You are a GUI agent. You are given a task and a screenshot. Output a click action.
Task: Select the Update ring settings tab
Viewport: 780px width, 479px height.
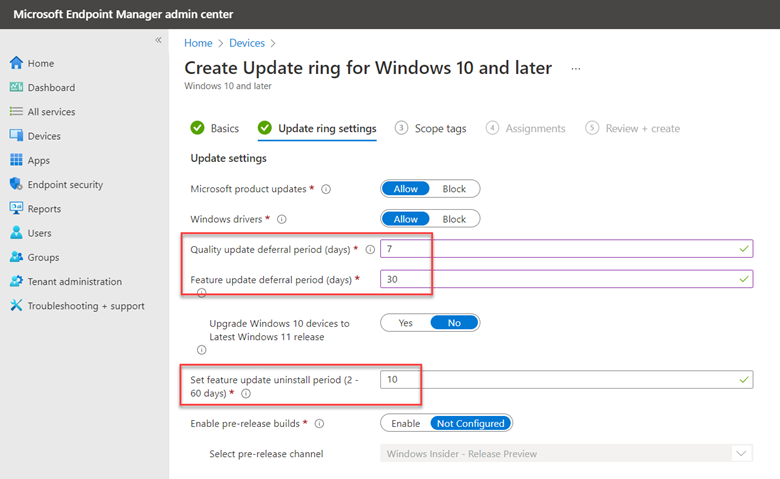(x=317, y=128)
